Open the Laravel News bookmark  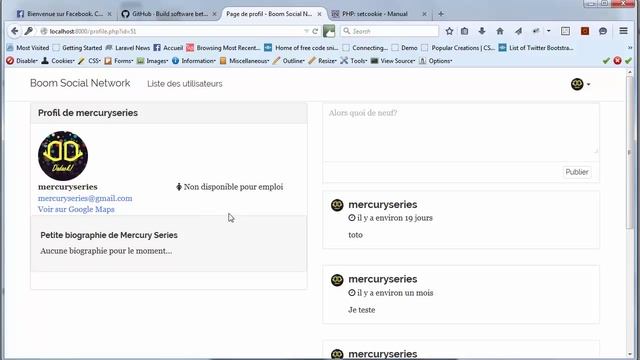coord(128,48)
